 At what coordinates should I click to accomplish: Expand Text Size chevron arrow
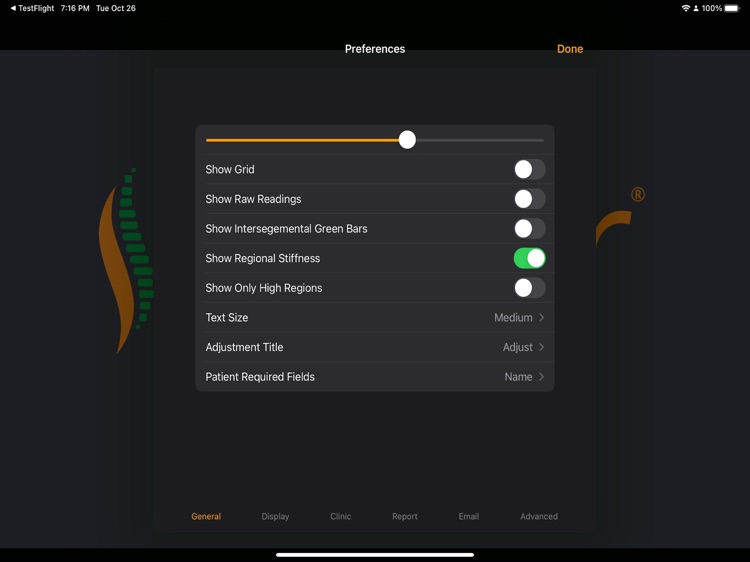541,318
